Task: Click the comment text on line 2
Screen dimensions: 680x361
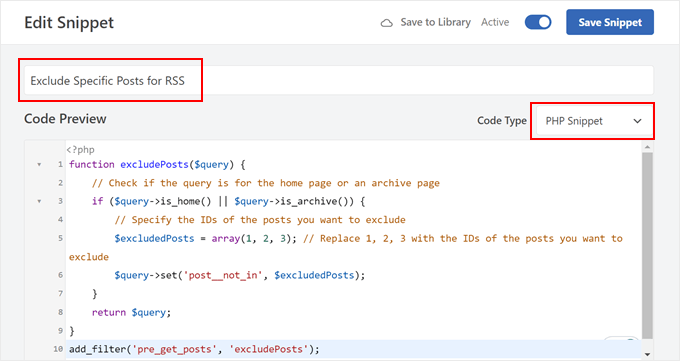Action: point(266,183)
